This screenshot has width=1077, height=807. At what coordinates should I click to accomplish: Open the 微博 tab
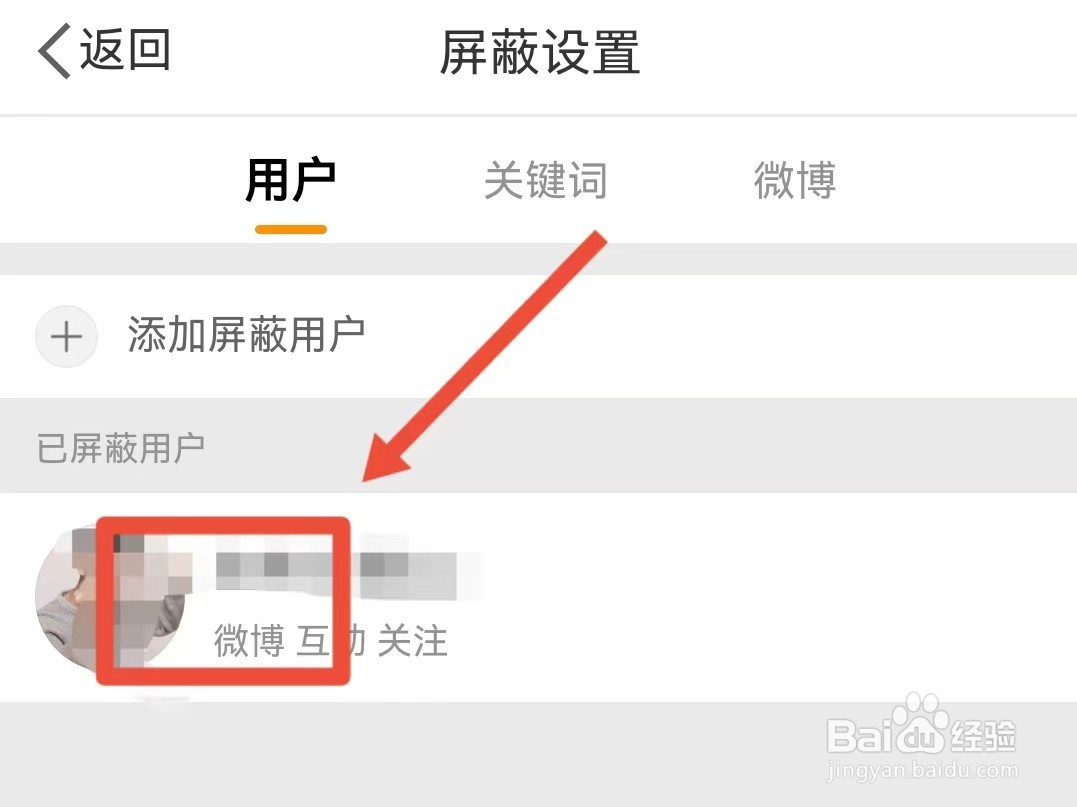[x=795, y=180]
